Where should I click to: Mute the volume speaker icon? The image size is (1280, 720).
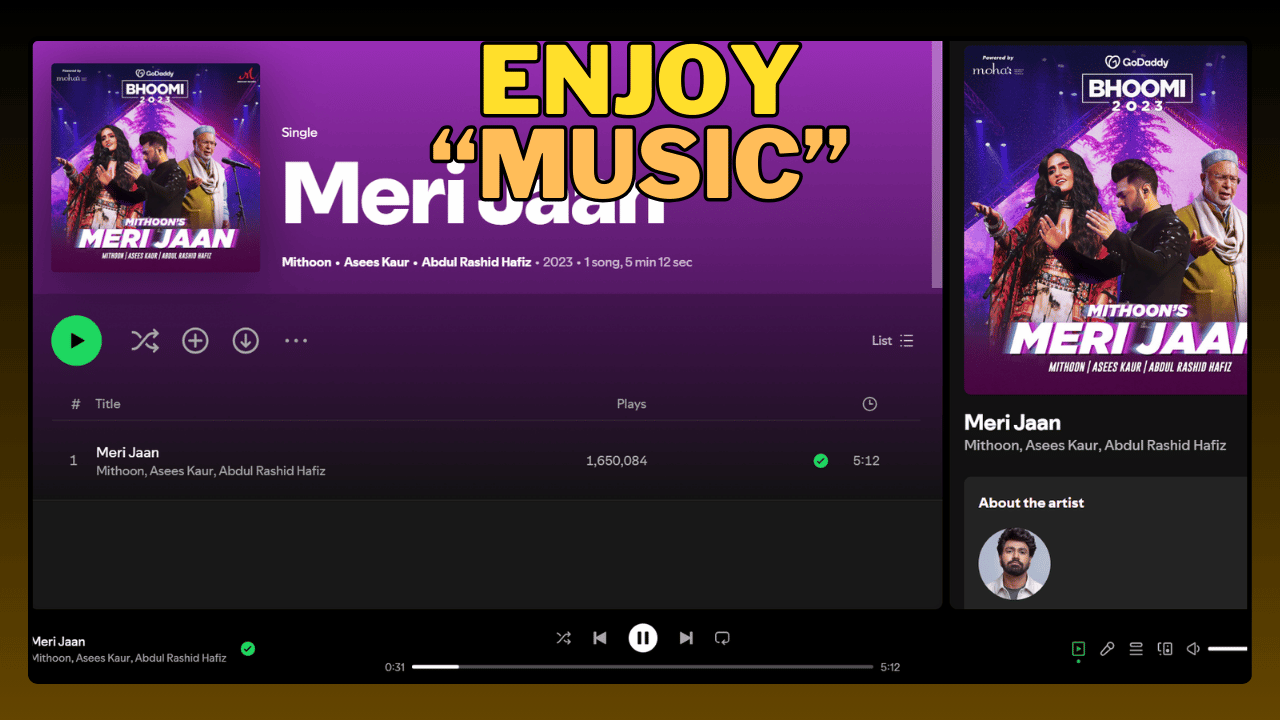click(x=1193, y=649)
